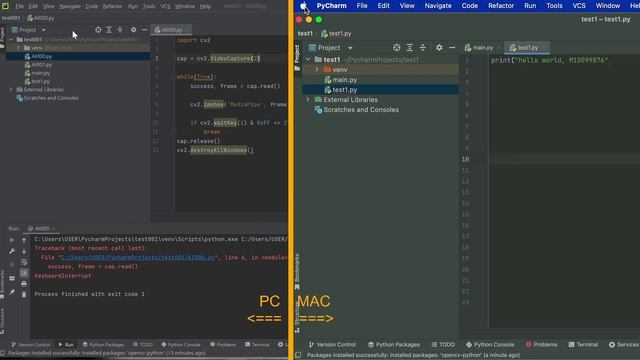Open the Bookmarks tool window in Mac sidebar
The height and width of the screenshot is (360, 640).
tap(297, 271)
